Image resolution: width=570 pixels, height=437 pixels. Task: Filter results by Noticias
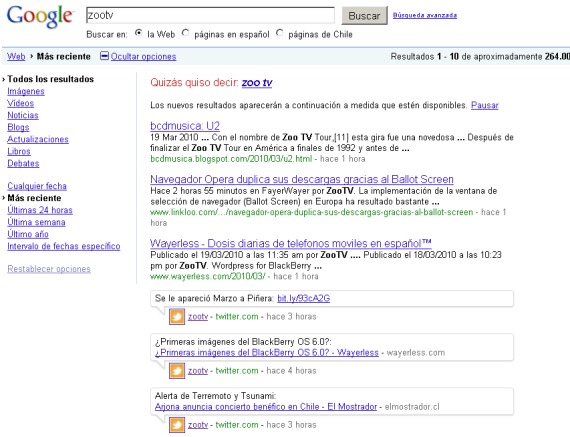[x=23, y=115]
